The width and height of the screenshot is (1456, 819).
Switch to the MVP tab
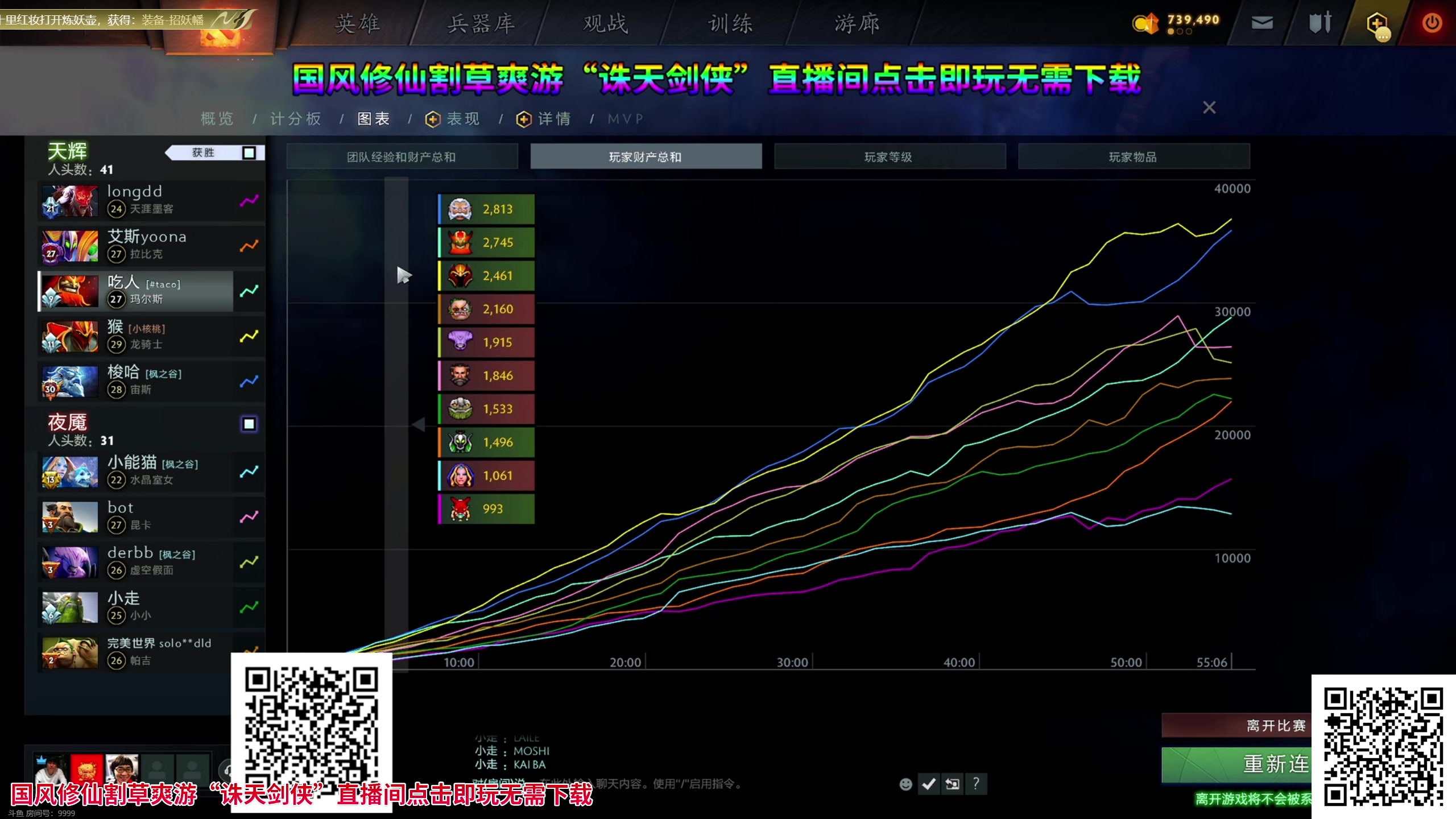coord(626,119)
